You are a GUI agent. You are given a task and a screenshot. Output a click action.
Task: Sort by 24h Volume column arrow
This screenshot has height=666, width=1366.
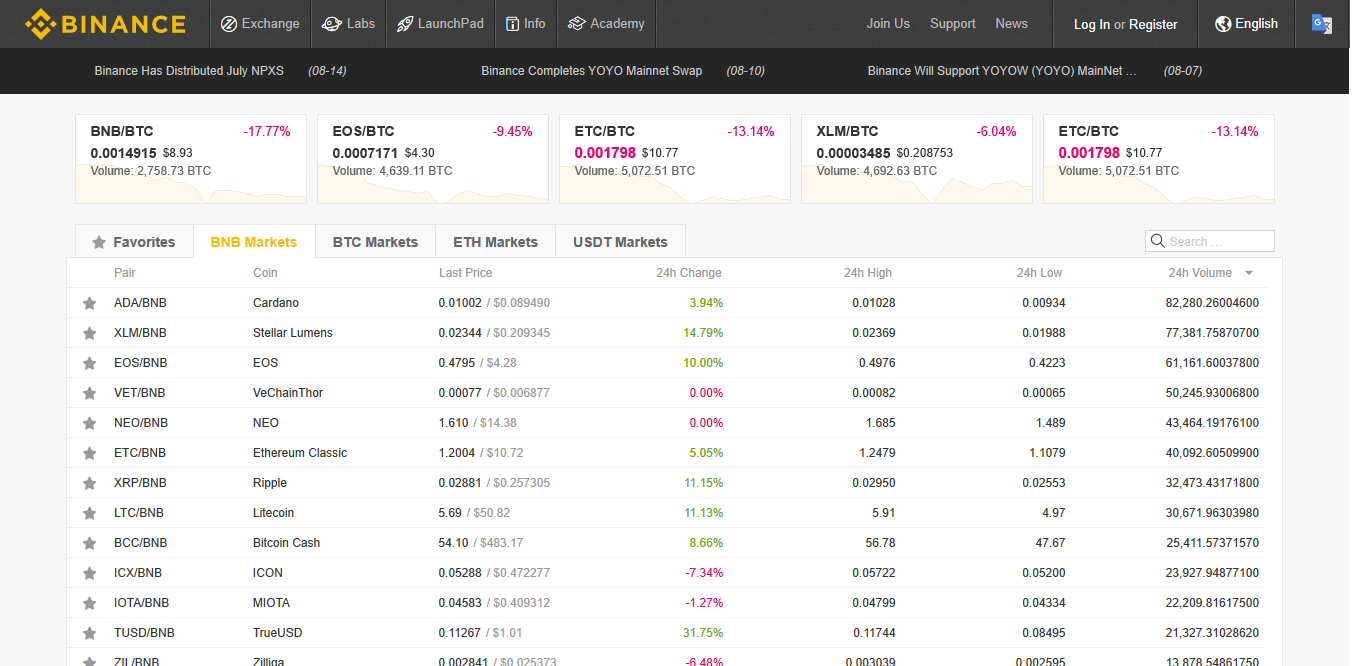tap(1249, 273)
